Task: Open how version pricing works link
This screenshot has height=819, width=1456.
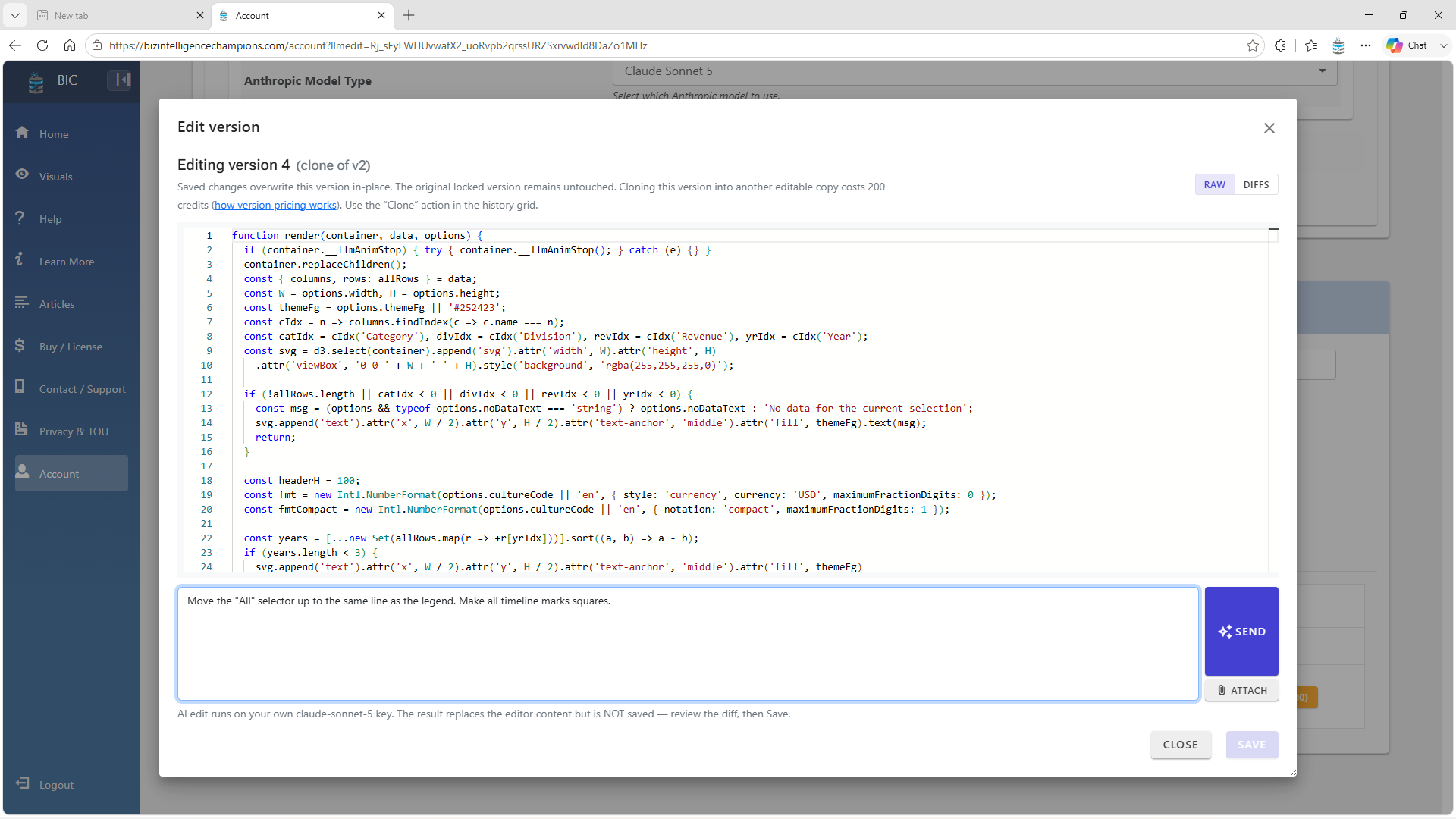Action: click(275, 205)
